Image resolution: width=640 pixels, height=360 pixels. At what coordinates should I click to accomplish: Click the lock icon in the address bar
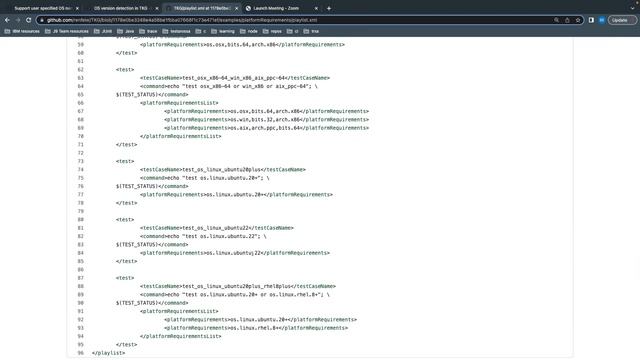pos(42,20)
